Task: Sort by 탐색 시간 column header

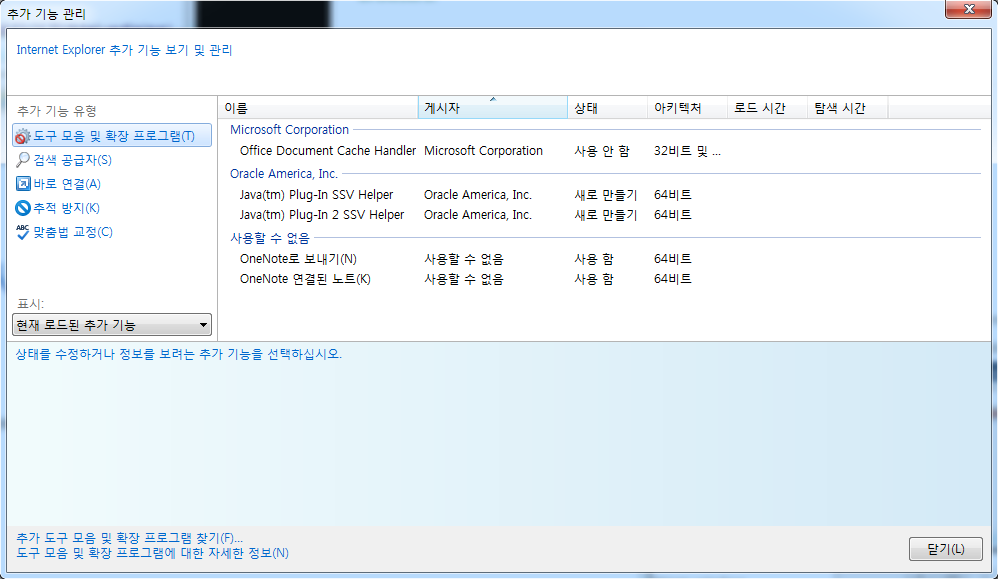Action: 848,108
